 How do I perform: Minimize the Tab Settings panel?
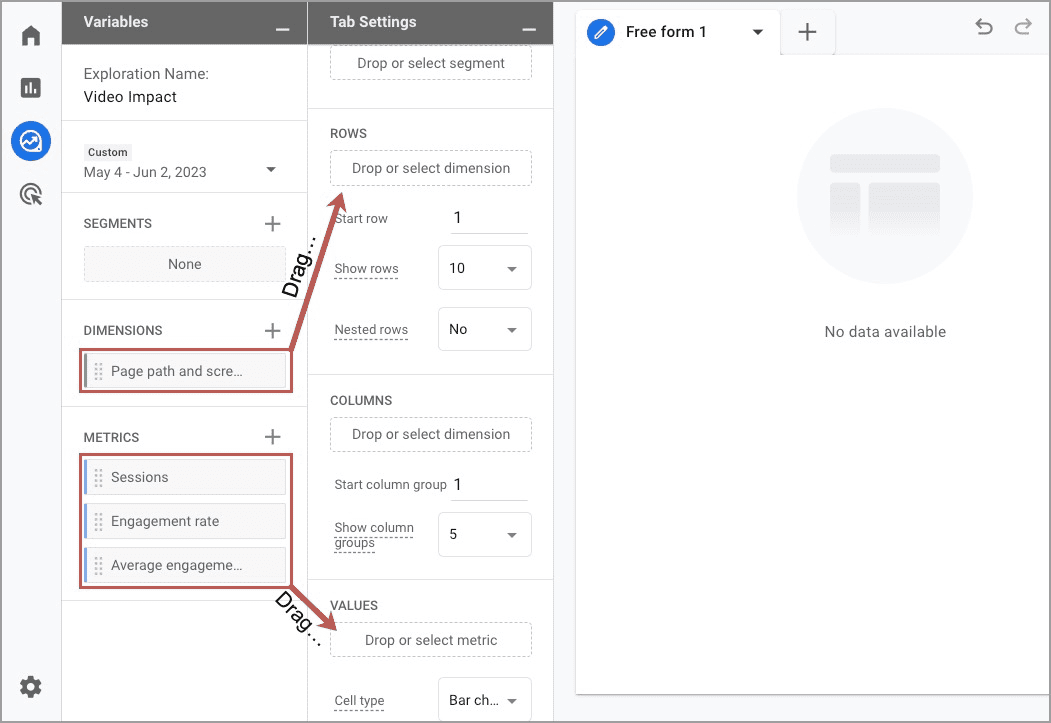pyautogui.click(x=530, y=29)
